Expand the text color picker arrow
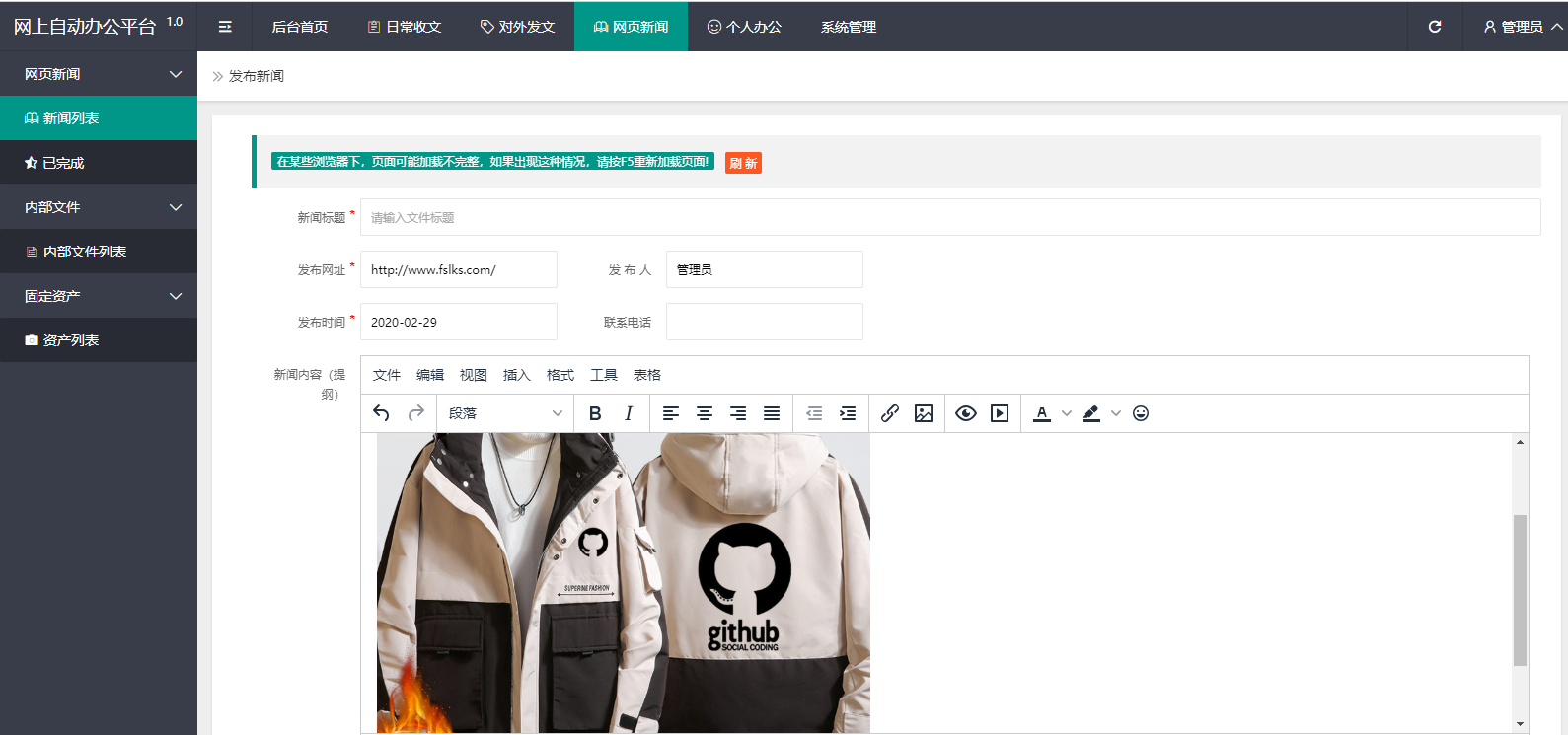 click(1067, 413)
